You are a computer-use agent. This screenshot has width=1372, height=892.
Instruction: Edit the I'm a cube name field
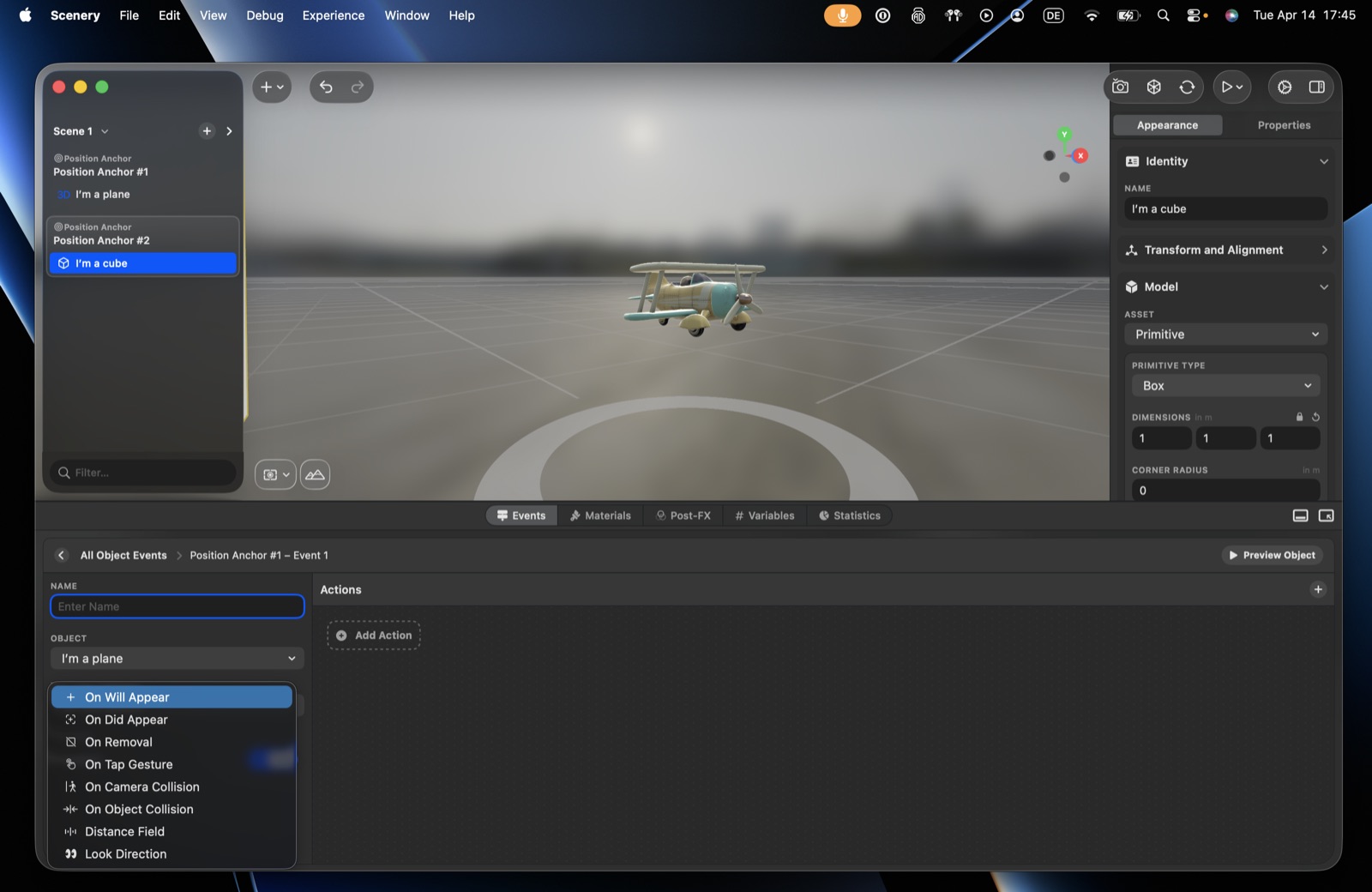click(1225, 209)
